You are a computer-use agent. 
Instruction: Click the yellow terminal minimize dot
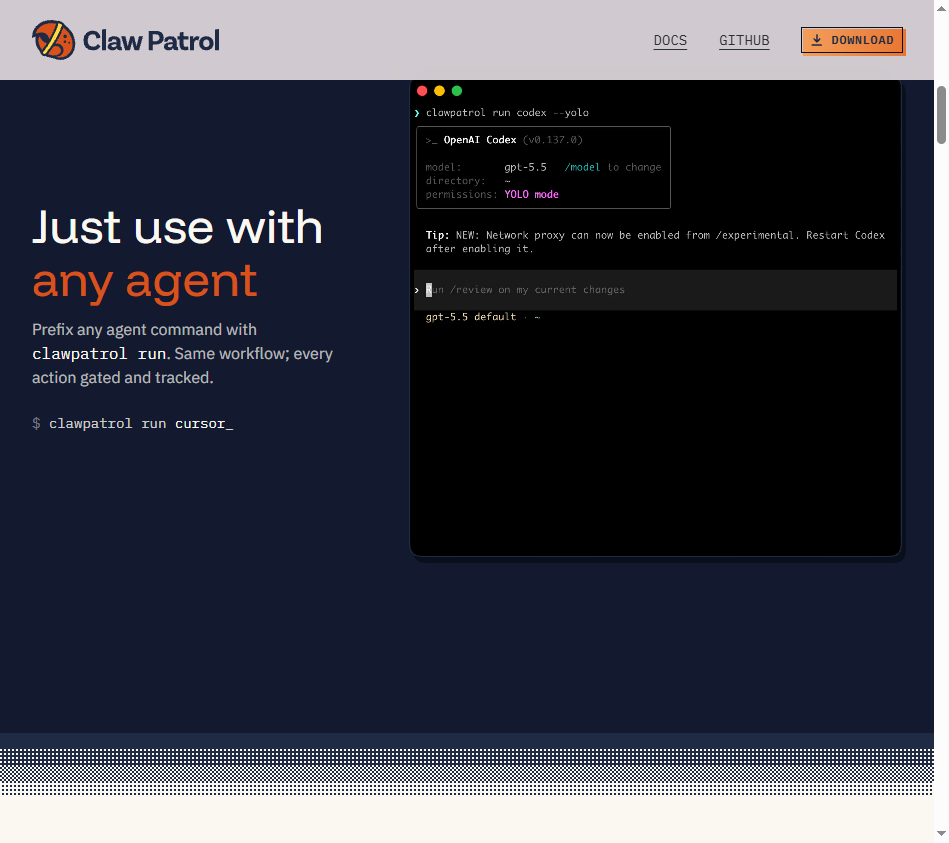[x=439, y=91]
